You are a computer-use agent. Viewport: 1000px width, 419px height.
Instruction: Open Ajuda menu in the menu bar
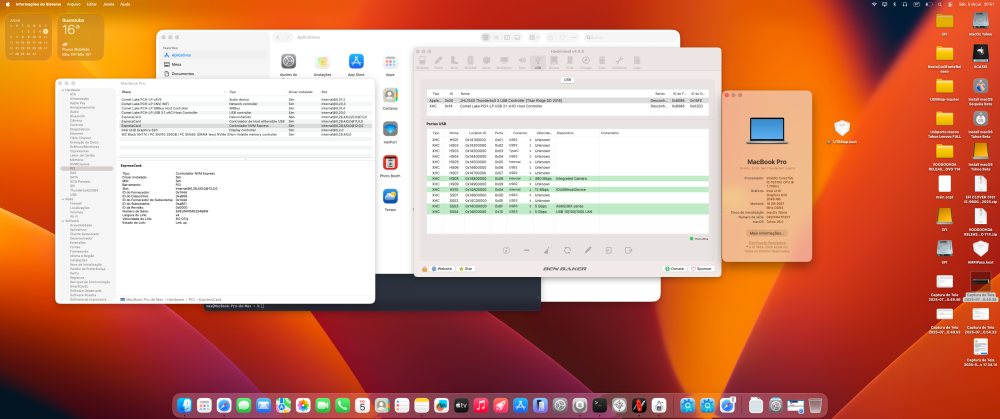point(125,4)
